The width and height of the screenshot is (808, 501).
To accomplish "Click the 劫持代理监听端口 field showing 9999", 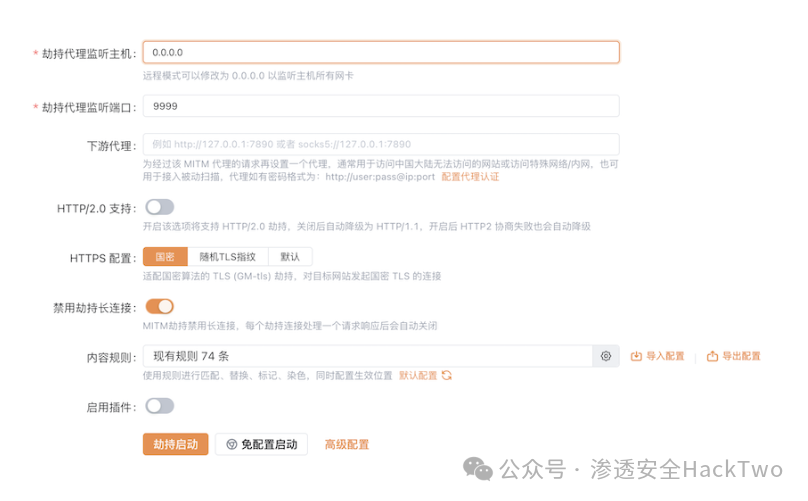I will (381, 106).
